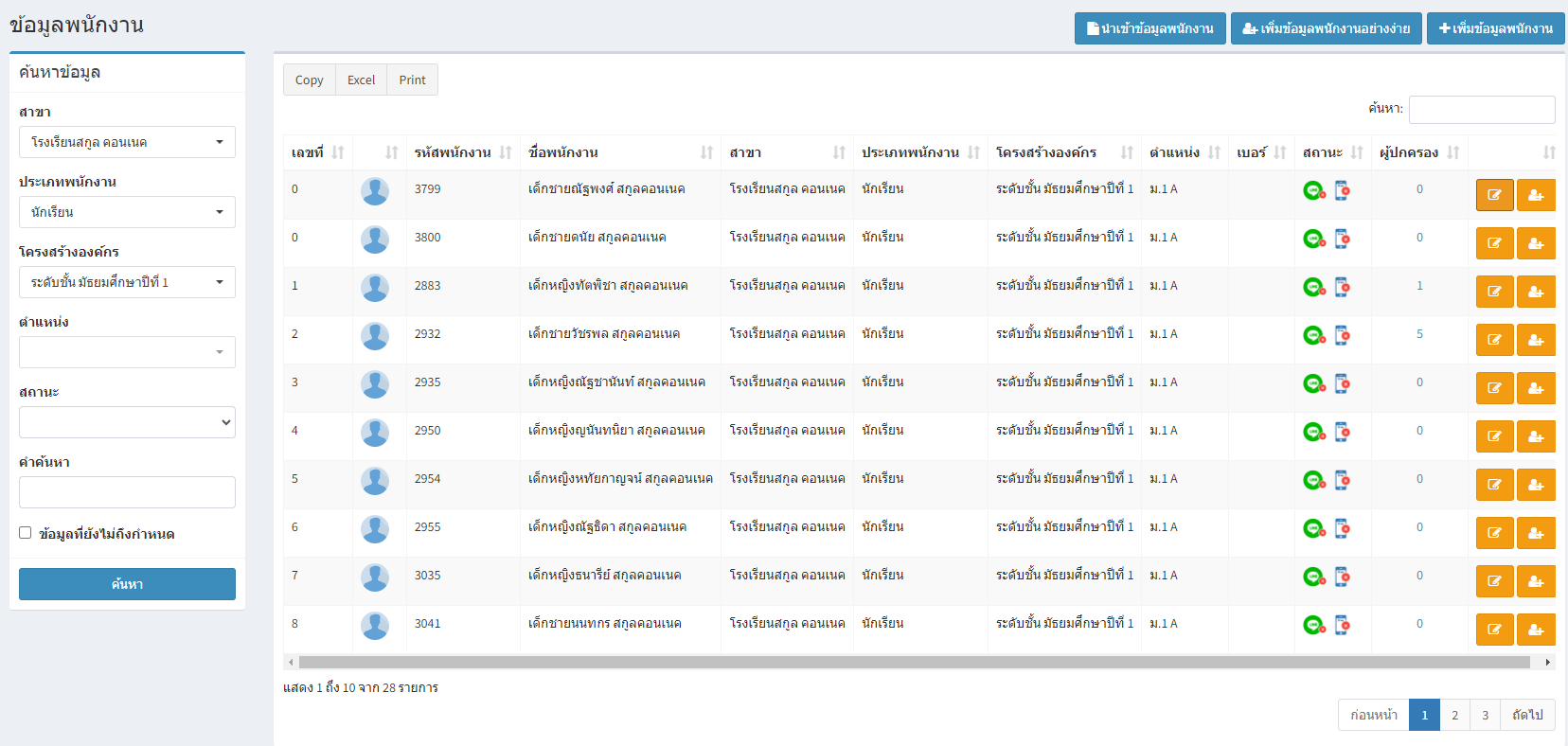This screenshot has width=1568, height=746.
Task: Click the current page 1 button
Action: [1424, 715]
